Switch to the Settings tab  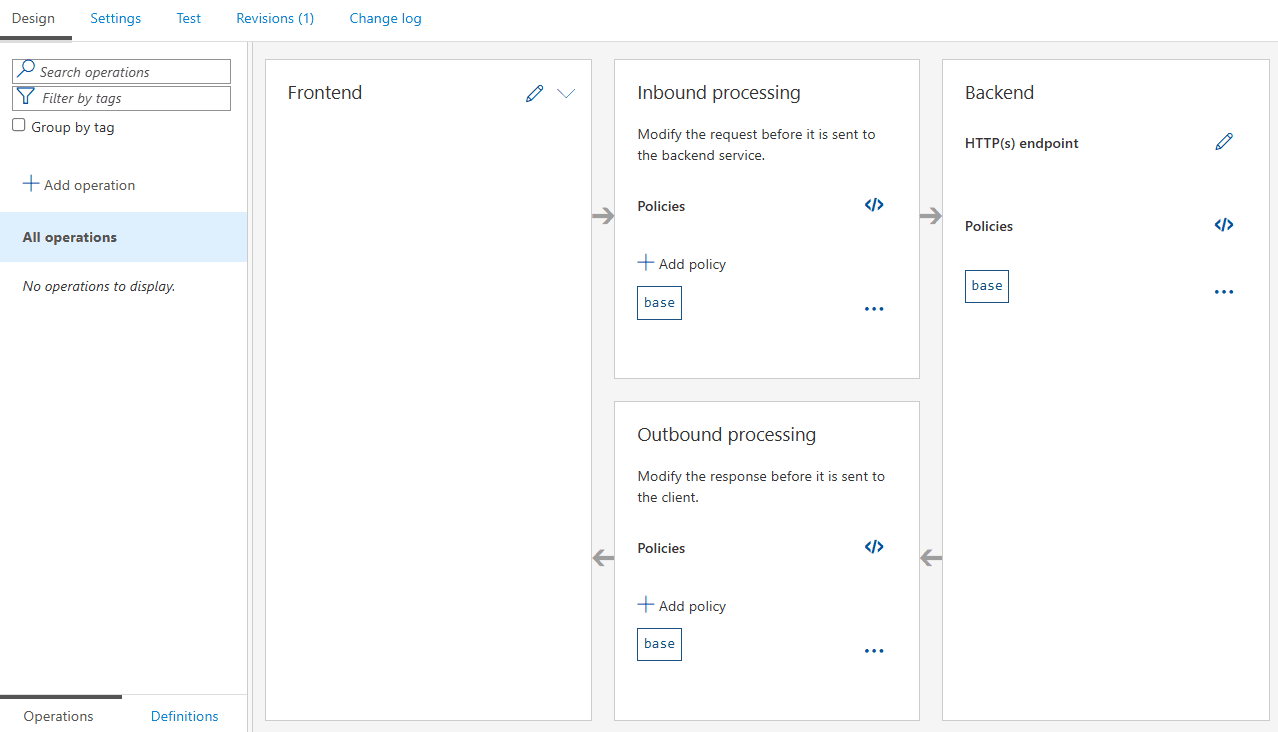[116, 19]
